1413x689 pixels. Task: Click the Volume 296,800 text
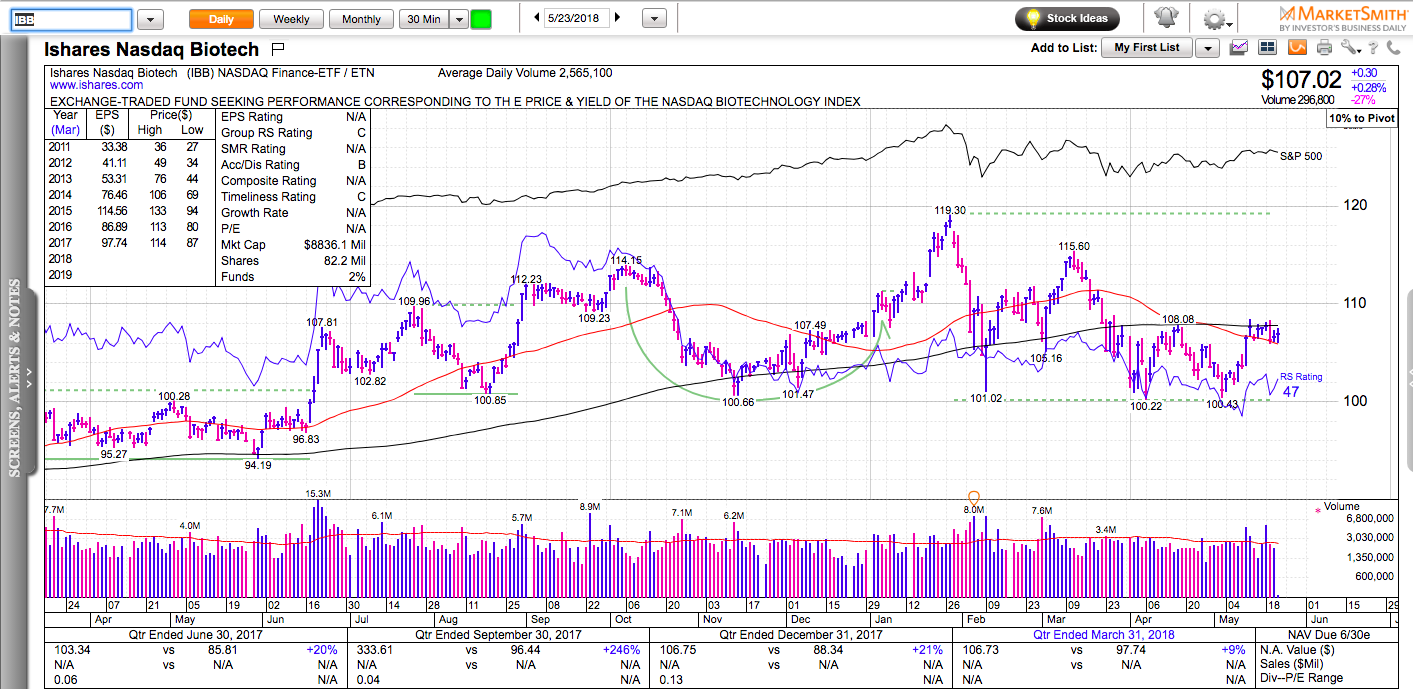point(1298,100)
